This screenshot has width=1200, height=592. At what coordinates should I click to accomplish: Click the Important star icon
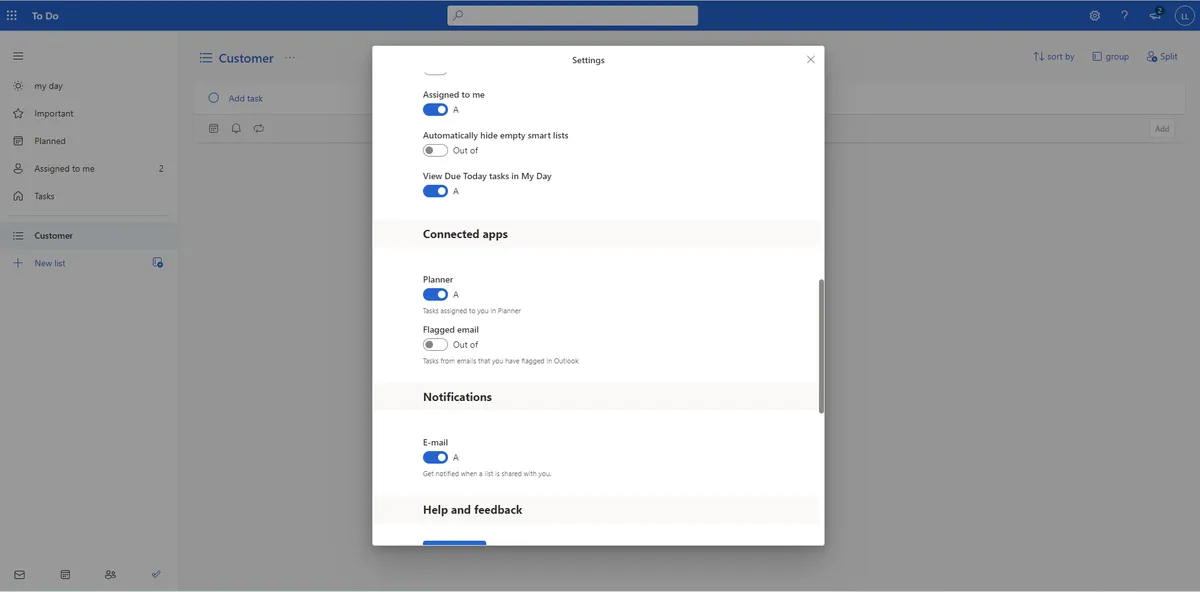[x=18, y=113]
